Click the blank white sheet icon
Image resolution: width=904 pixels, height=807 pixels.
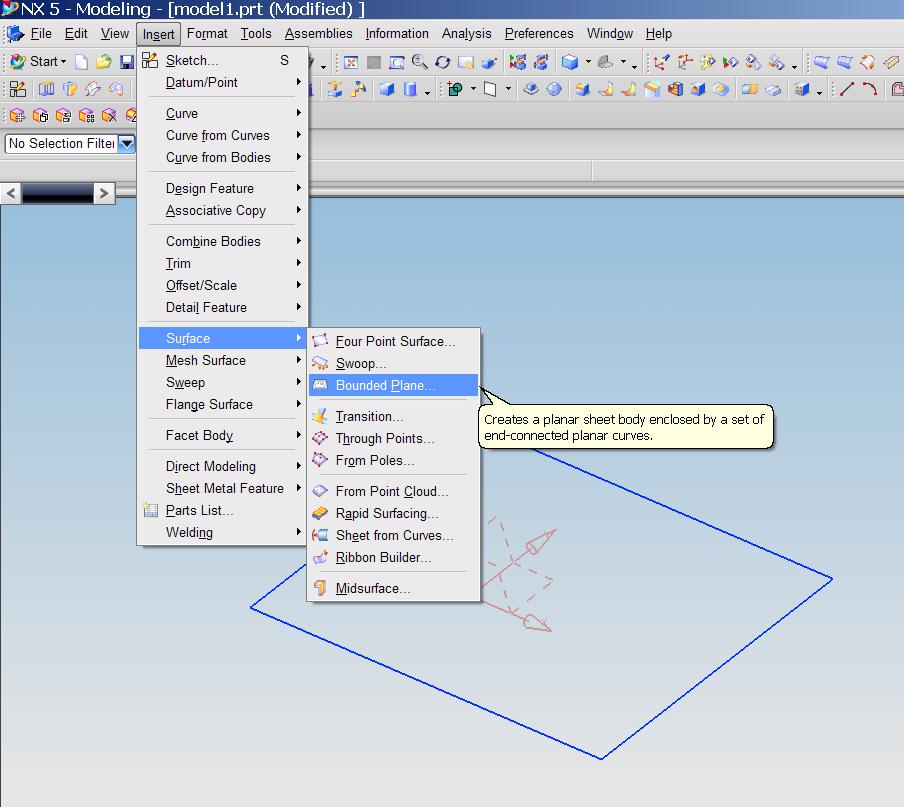(490, 89)
